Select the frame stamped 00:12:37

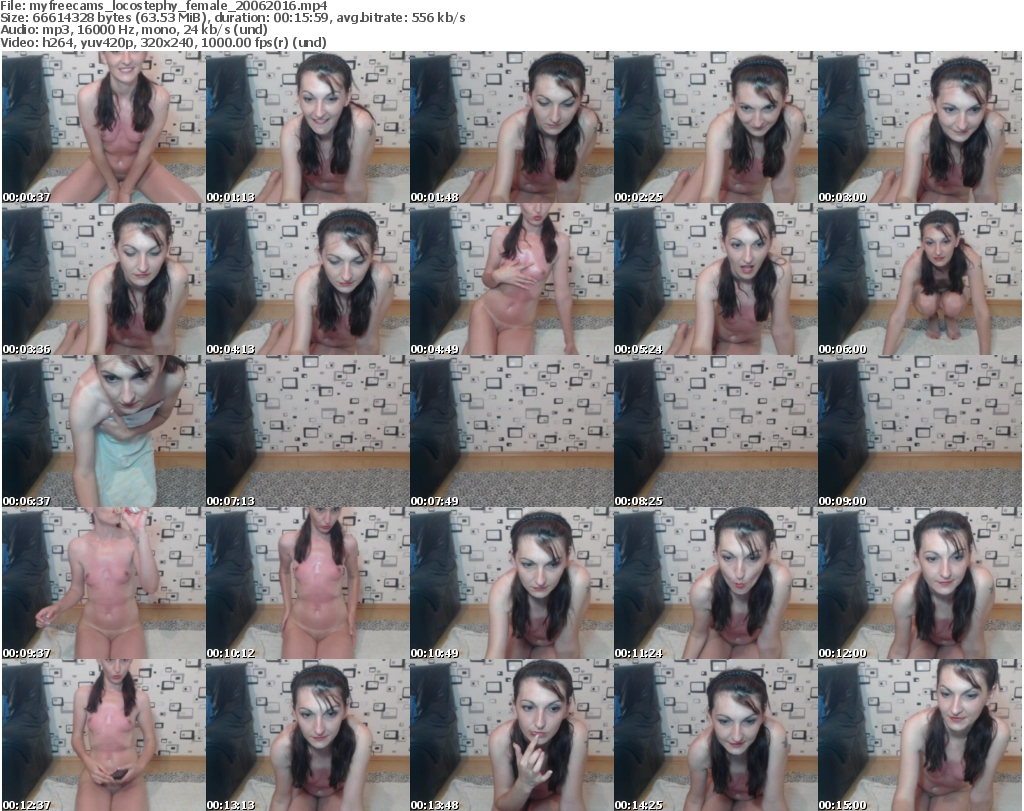103,735
